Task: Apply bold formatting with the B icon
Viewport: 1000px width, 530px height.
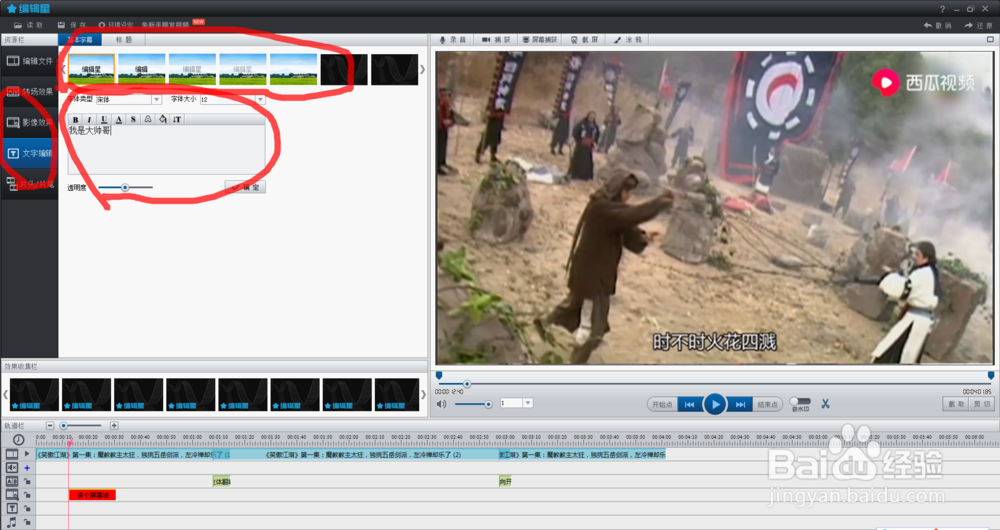Action: (x=75, y=119)
